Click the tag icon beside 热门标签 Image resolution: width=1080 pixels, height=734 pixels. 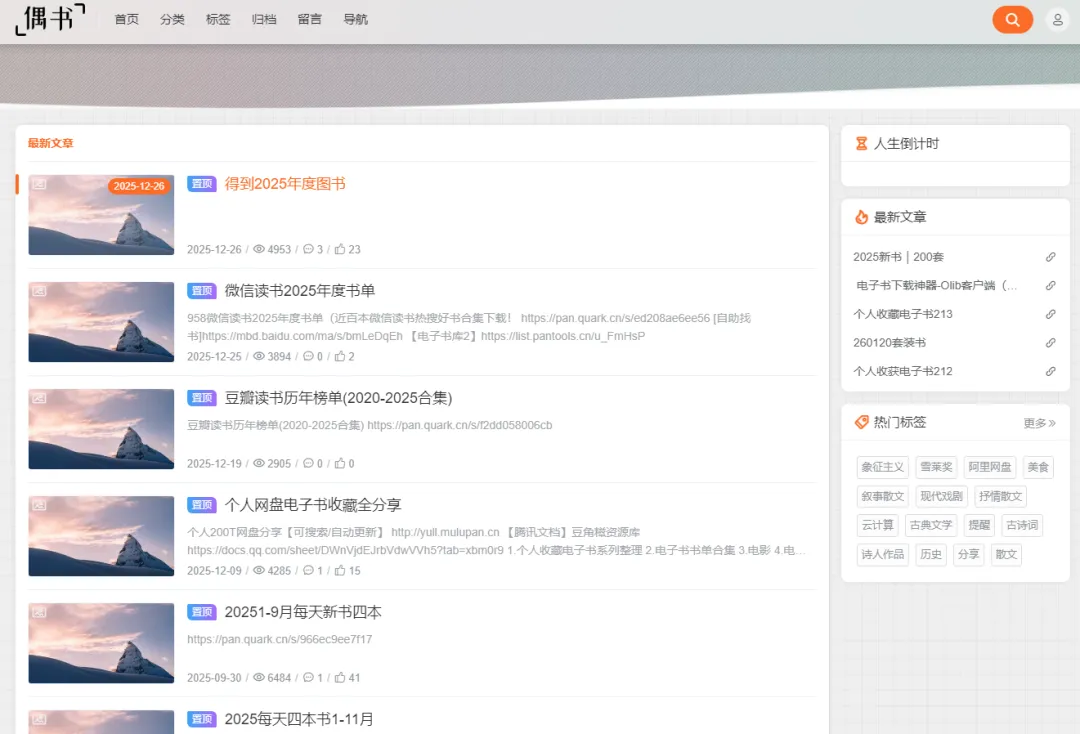[861, 422]
